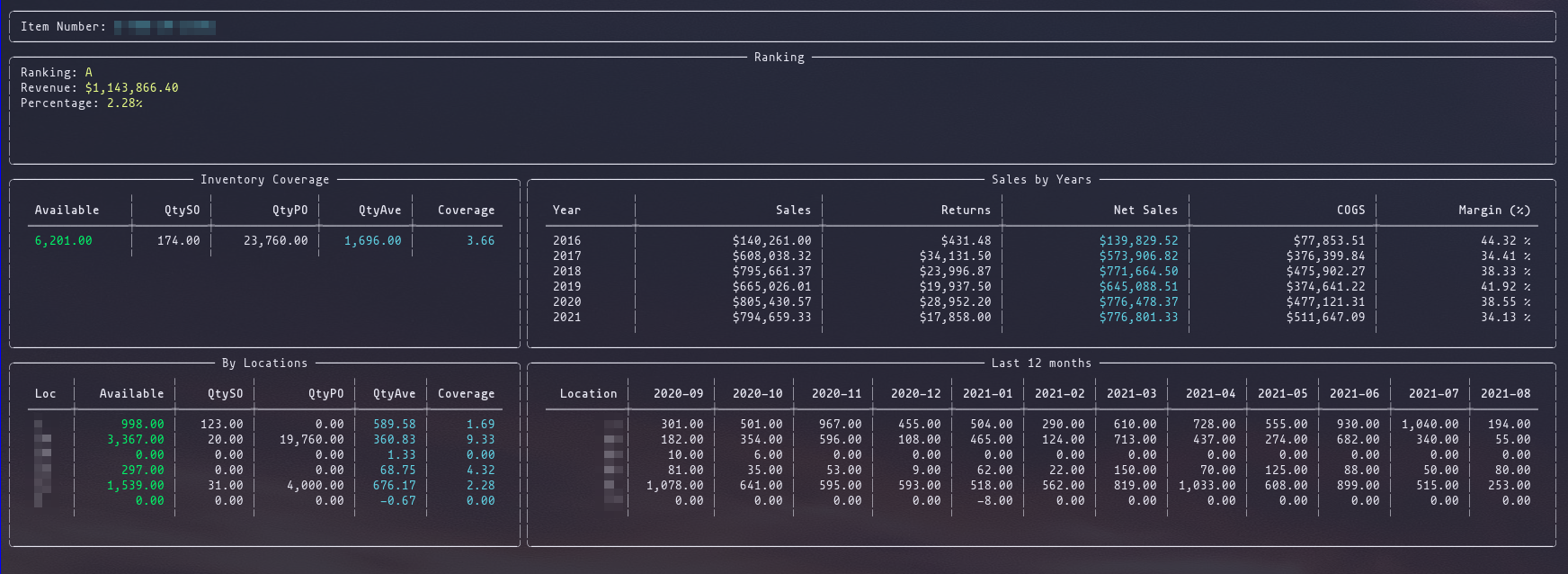
Task: Select negative QtyAve value -0.67
Action: (398, 501)
